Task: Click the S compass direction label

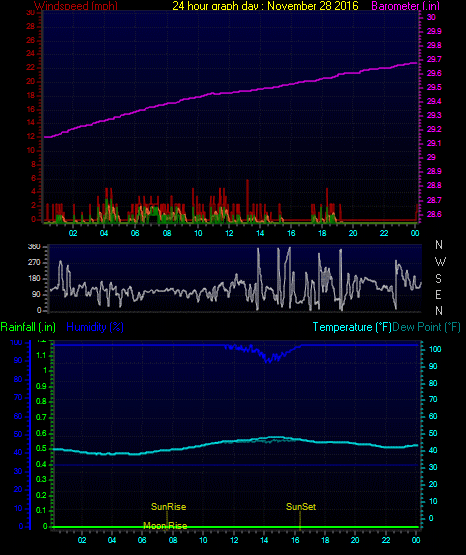Action: (438, 279)
